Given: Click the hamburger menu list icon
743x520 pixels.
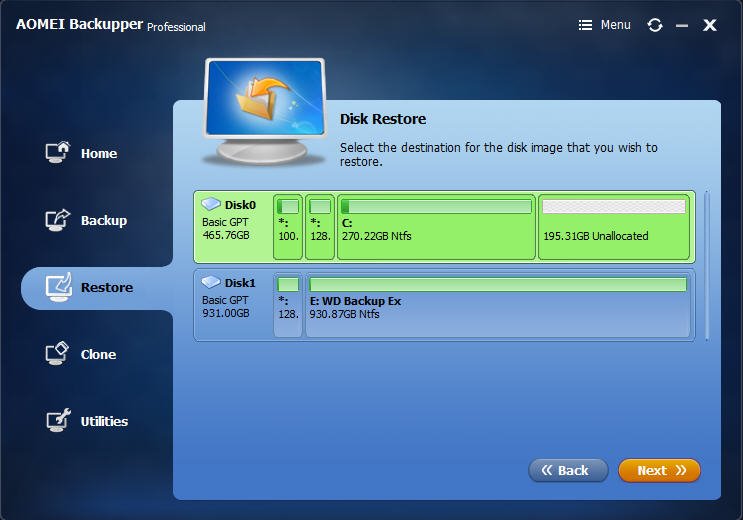Looking at the screenshot, I should click(x=585, y=25).
